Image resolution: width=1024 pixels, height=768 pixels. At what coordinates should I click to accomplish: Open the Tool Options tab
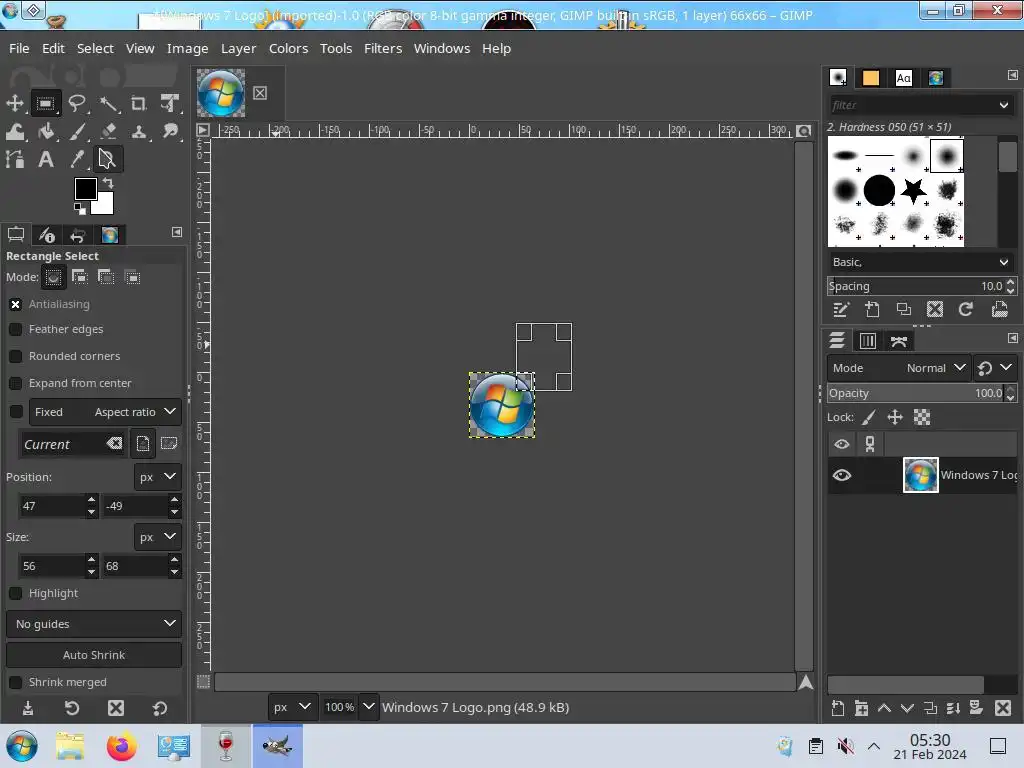tap(16, 234)
